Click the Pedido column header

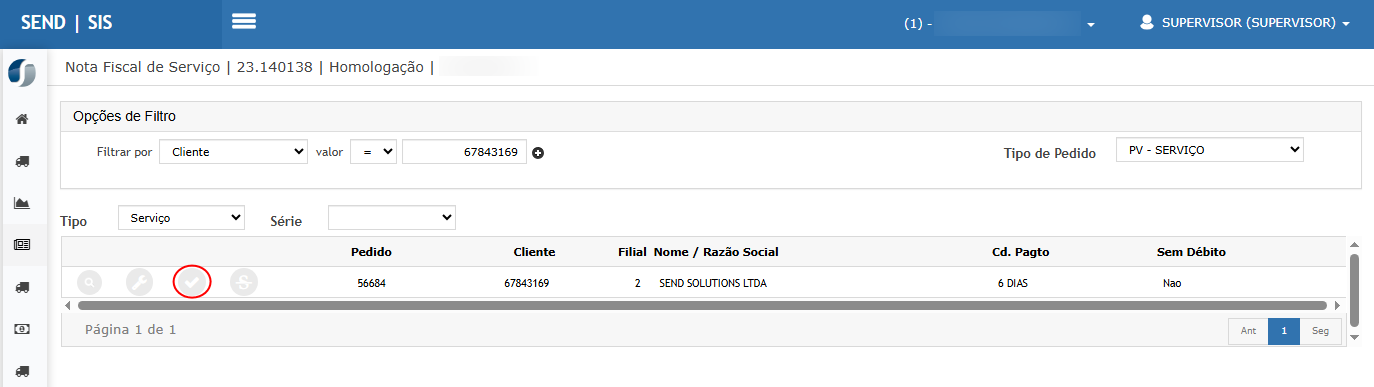tap(371, 252)
